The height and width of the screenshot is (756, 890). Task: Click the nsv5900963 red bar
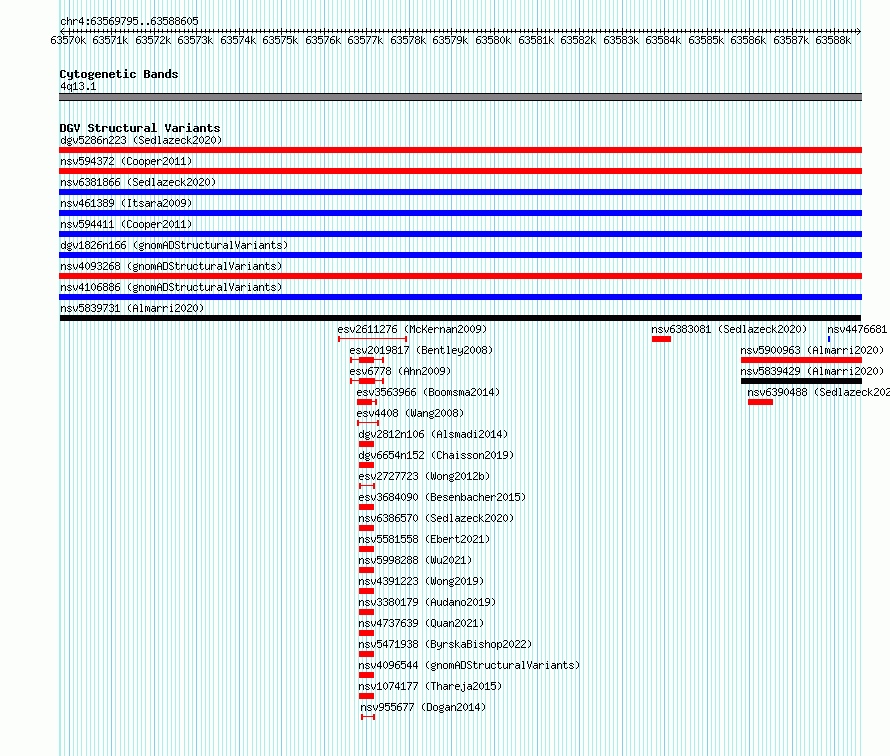[x=801, y=360]
